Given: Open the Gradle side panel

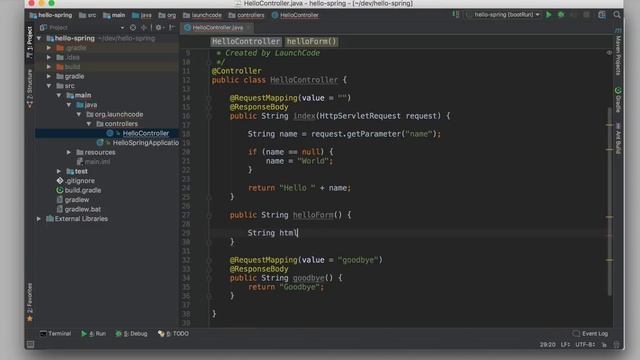Looking at the screenshot, I should click(x=618, y=100).
